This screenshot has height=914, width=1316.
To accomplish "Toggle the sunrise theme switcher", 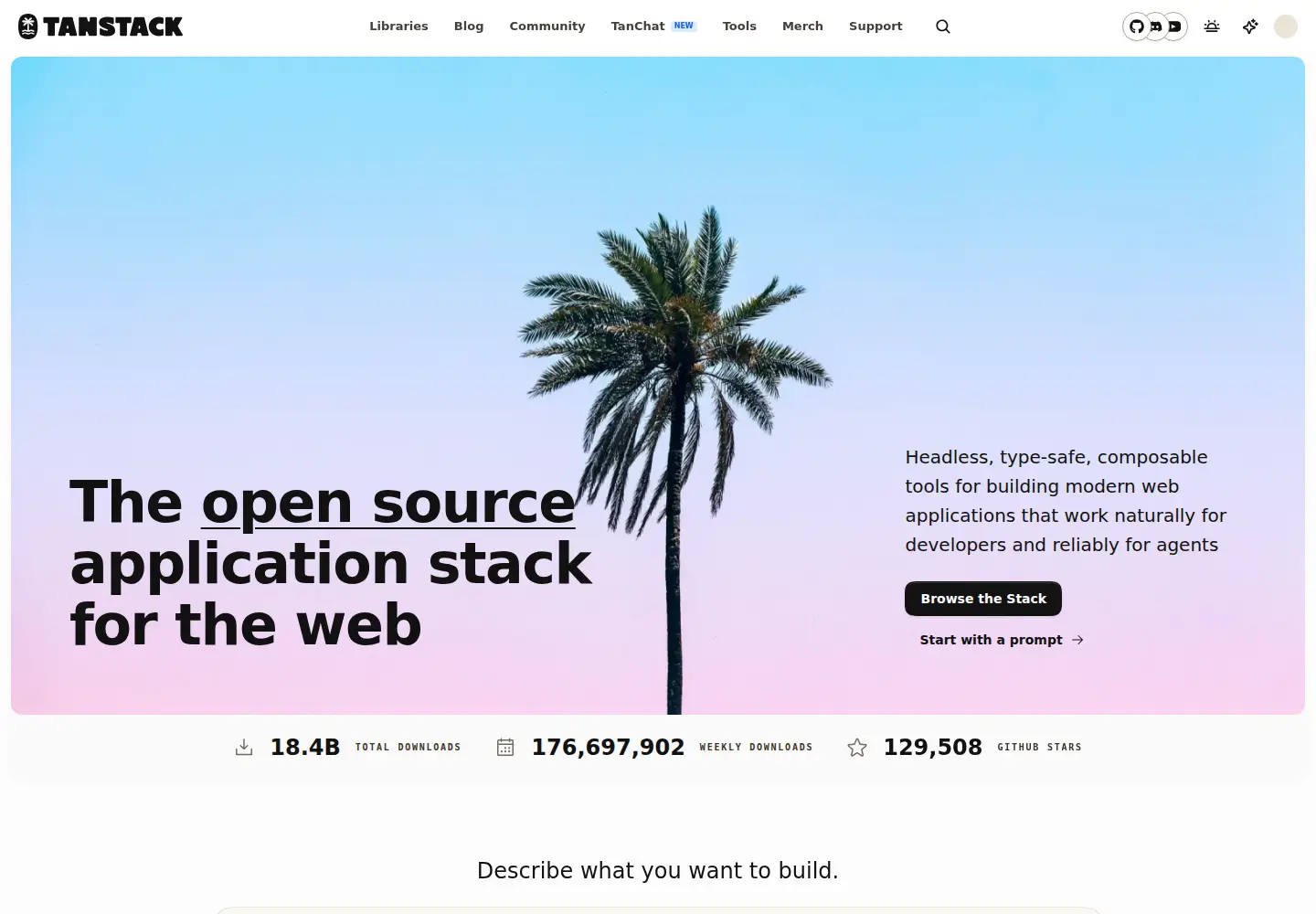I will (x=1212, y=27).
